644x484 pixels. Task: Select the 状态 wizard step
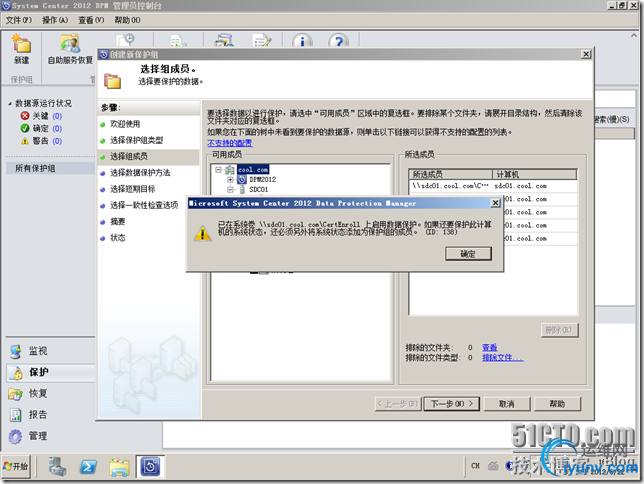pos(117,237)
